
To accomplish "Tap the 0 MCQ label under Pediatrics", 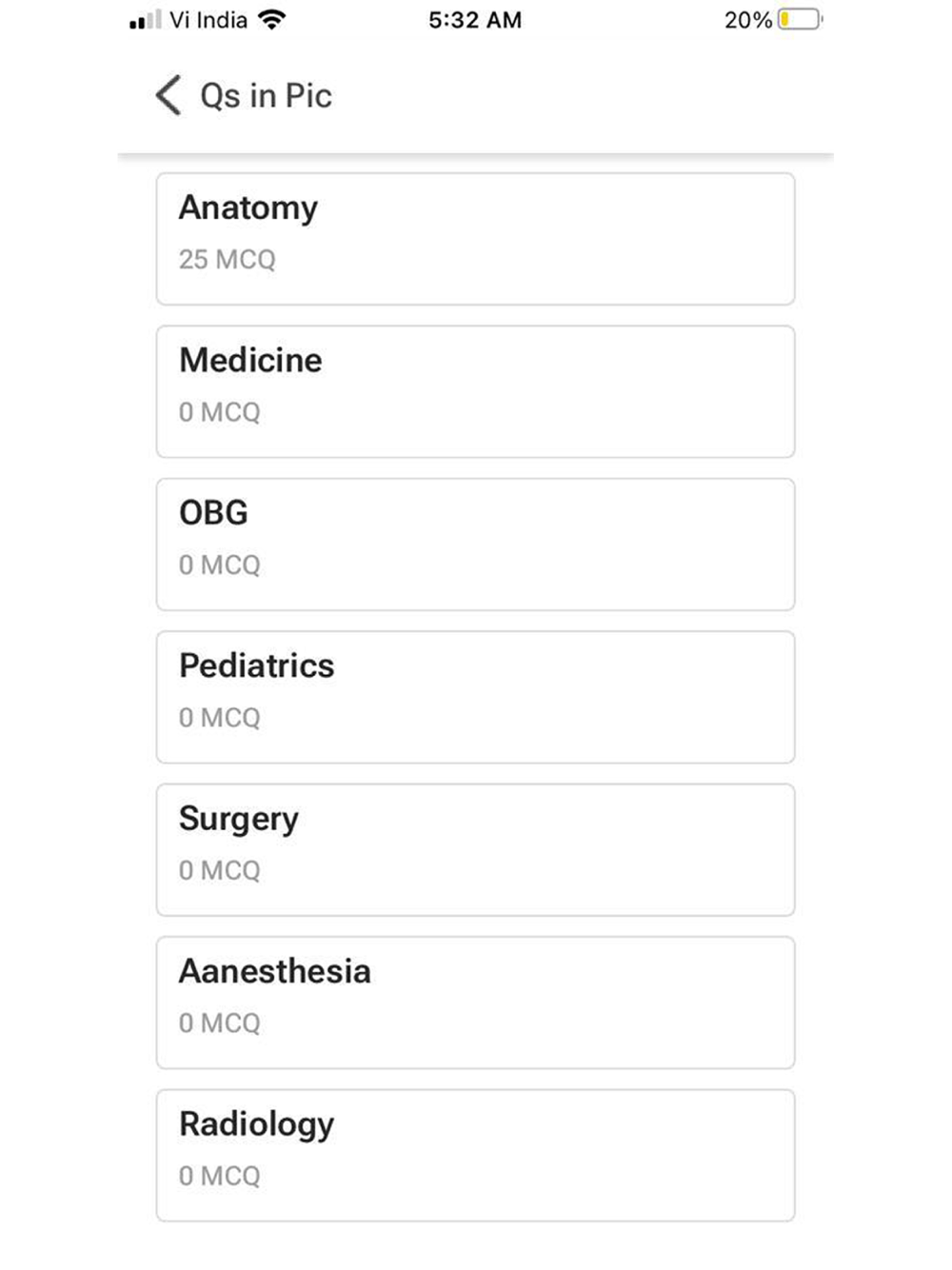I will [x=219, y=718].
